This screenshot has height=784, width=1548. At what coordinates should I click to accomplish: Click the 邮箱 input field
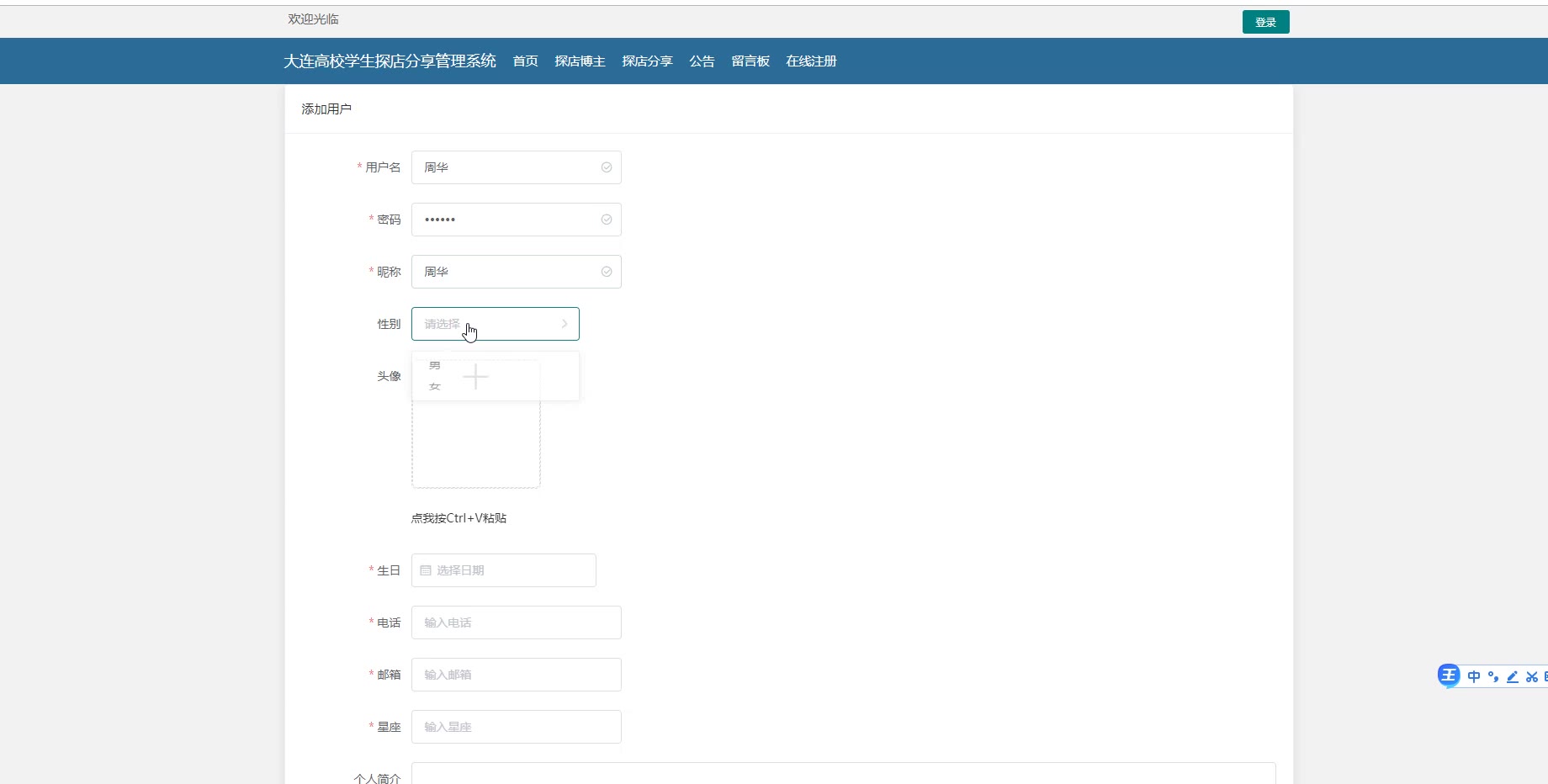coord(516,675)
